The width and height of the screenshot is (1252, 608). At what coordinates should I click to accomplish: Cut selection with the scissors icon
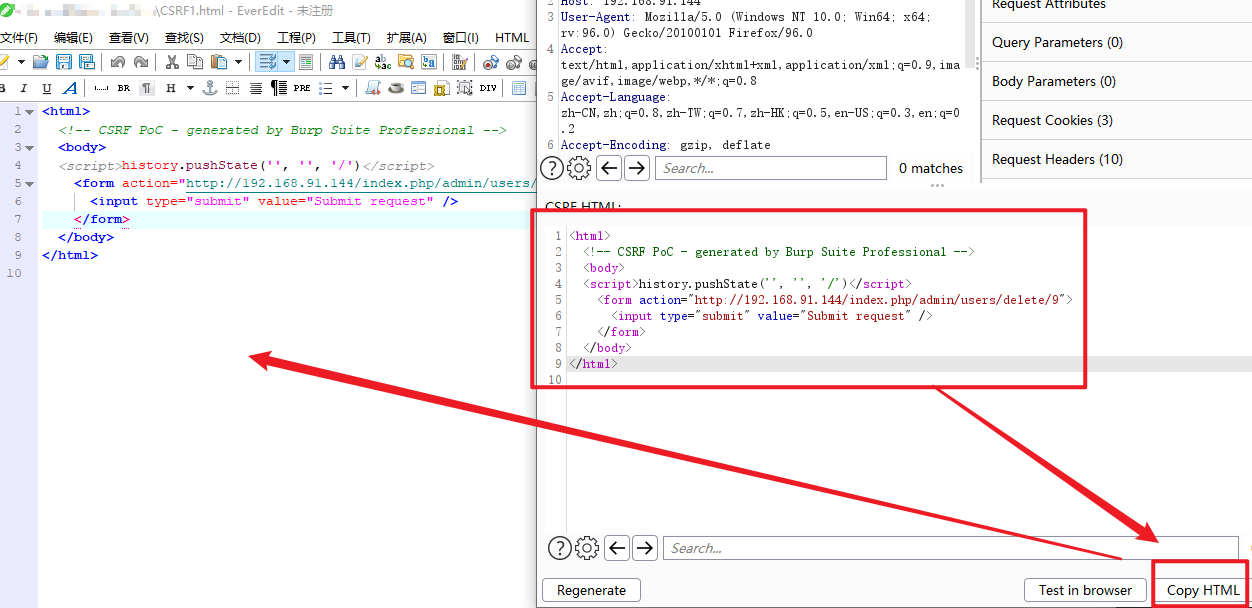pyautogui.click(x=172, y=62)
